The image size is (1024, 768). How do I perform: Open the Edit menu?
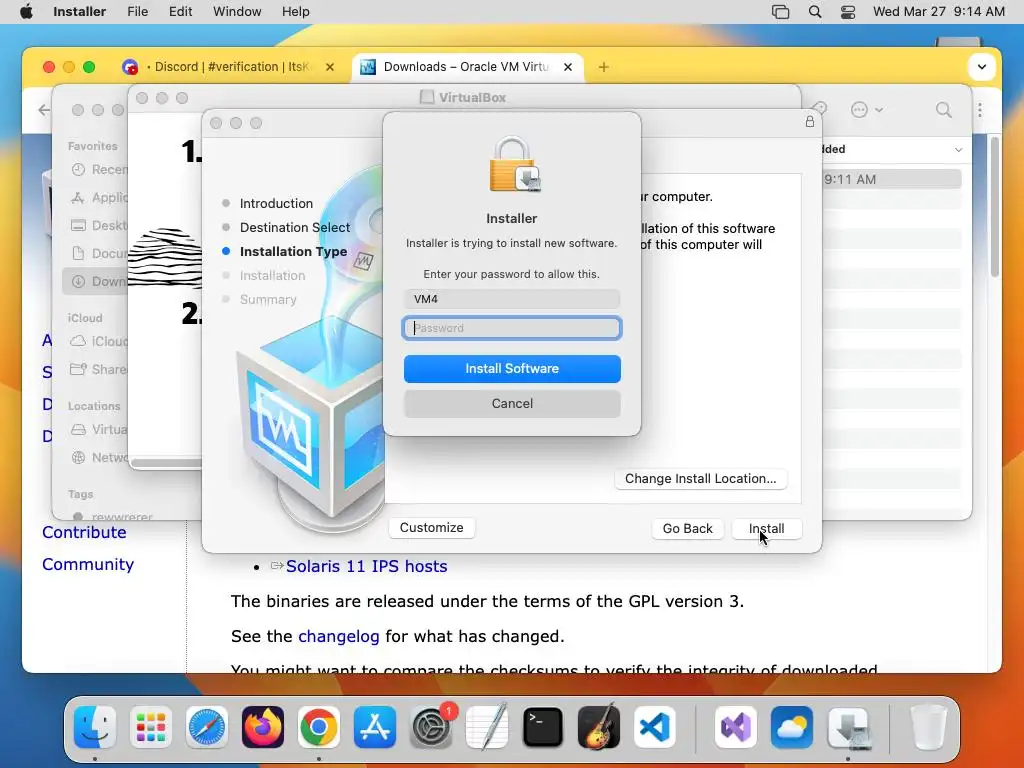pos(180,12)
